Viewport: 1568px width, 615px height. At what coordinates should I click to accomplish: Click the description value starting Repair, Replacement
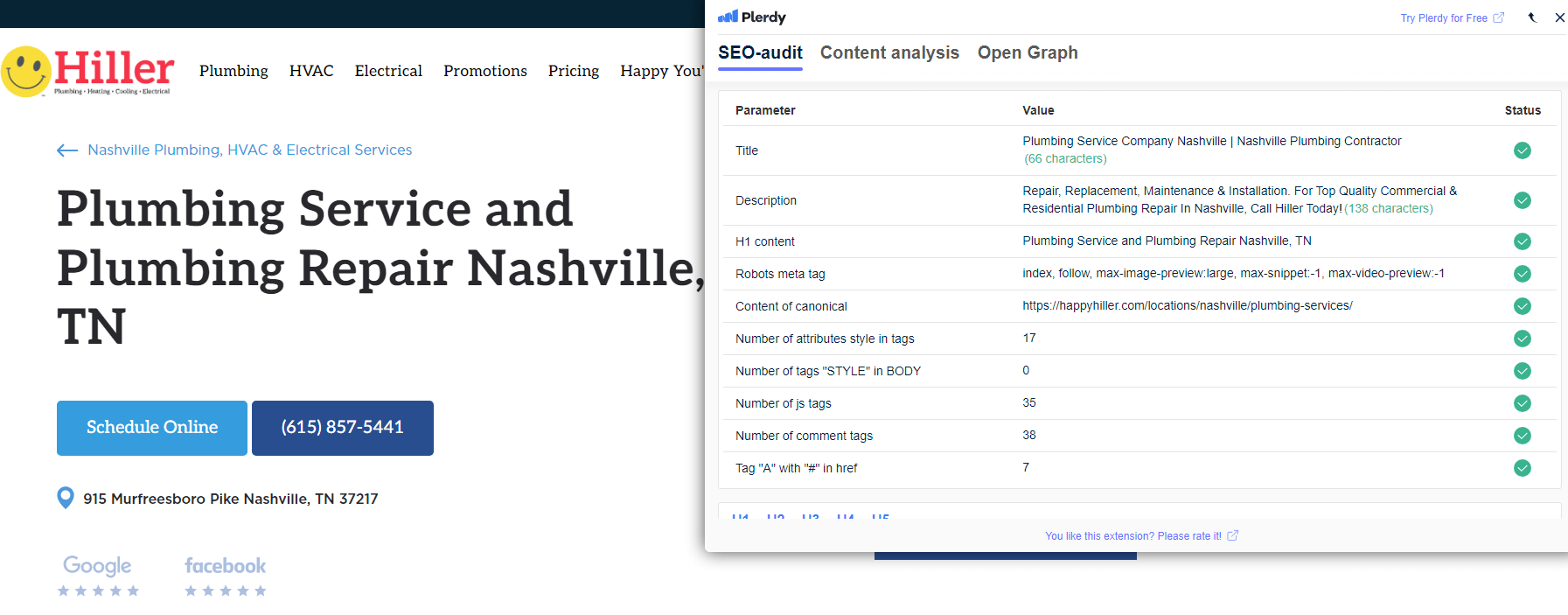click(x=1240, y=199)
